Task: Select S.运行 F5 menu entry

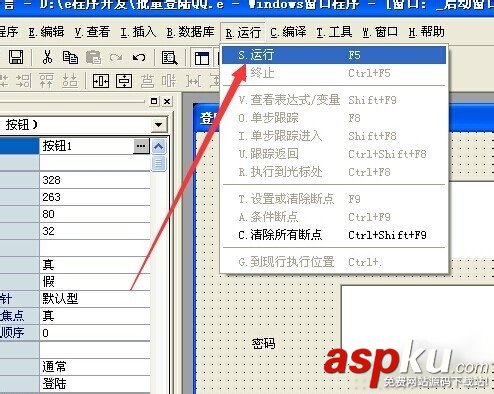Action: (334, 55)
